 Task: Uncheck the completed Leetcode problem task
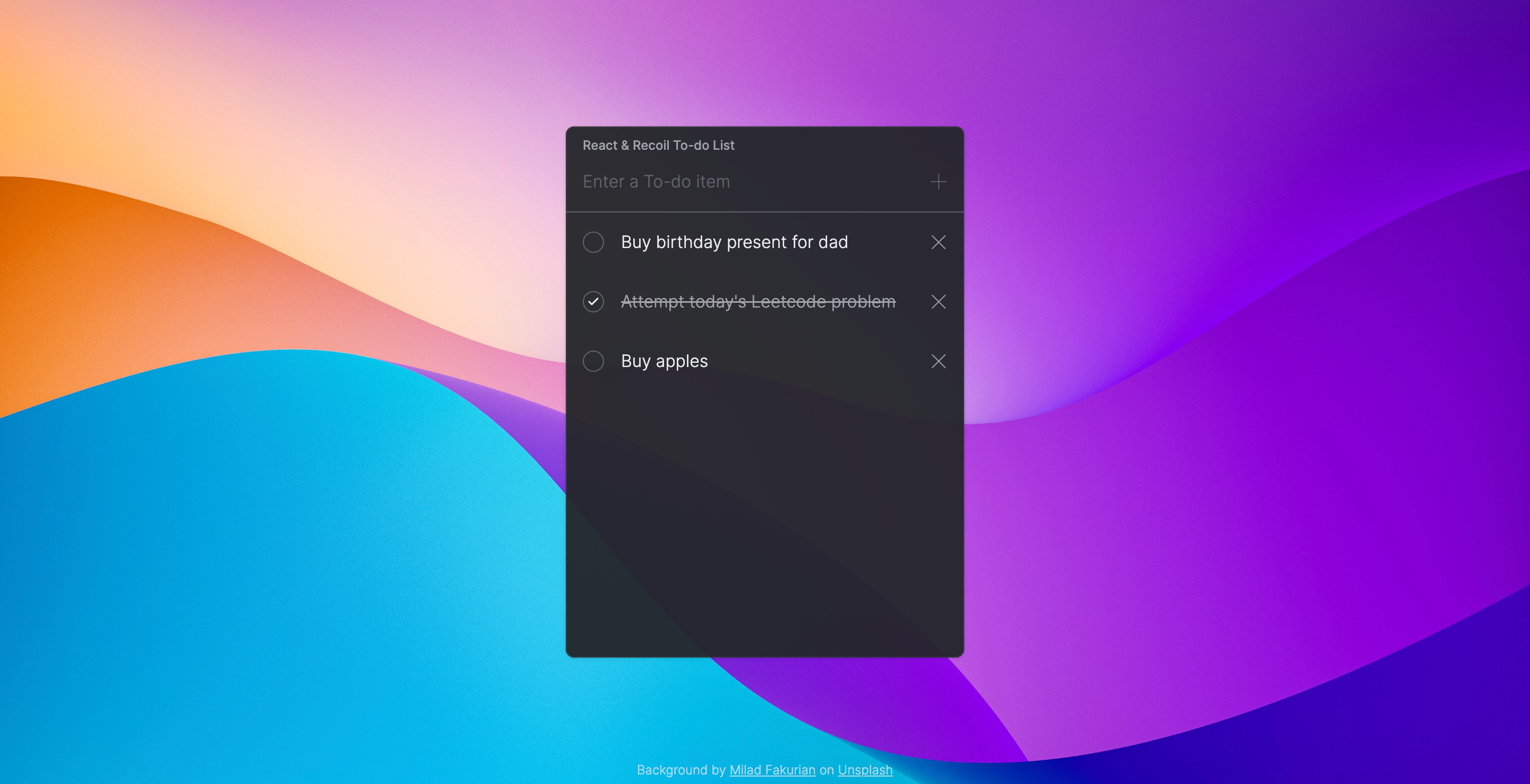(x=593, y=302)
